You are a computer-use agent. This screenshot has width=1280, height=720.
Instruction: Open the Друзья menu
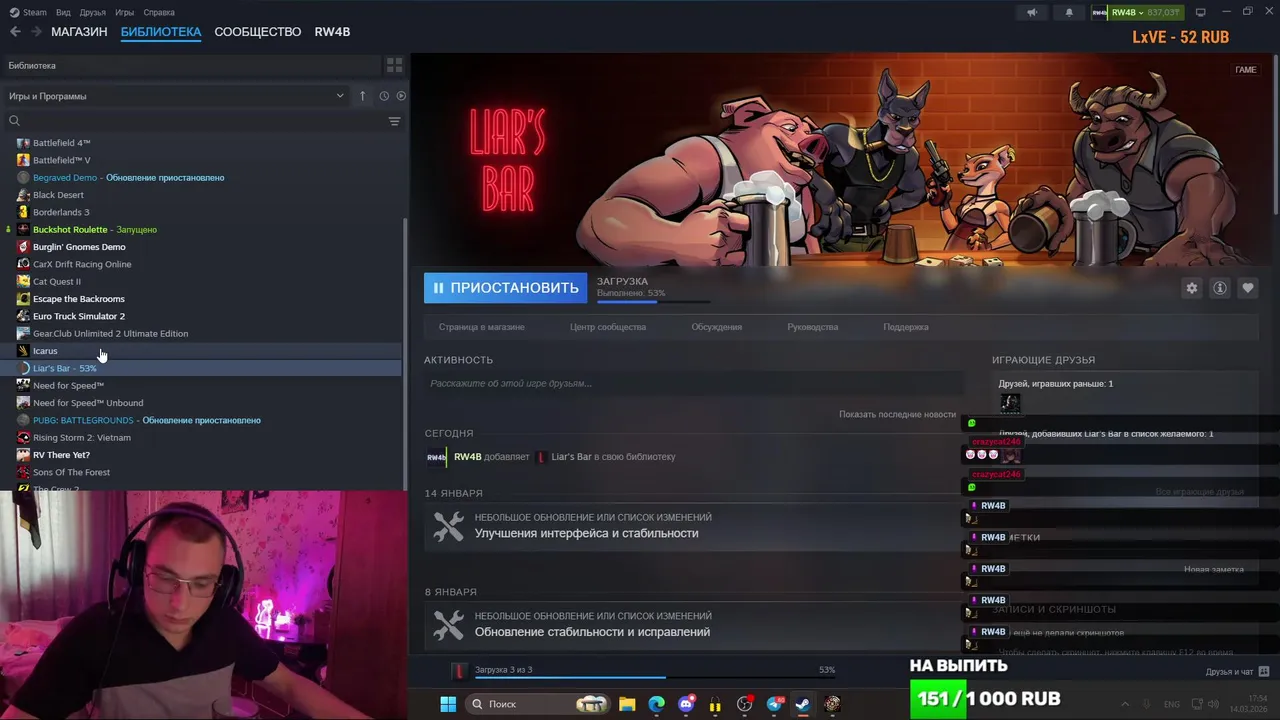92,12
